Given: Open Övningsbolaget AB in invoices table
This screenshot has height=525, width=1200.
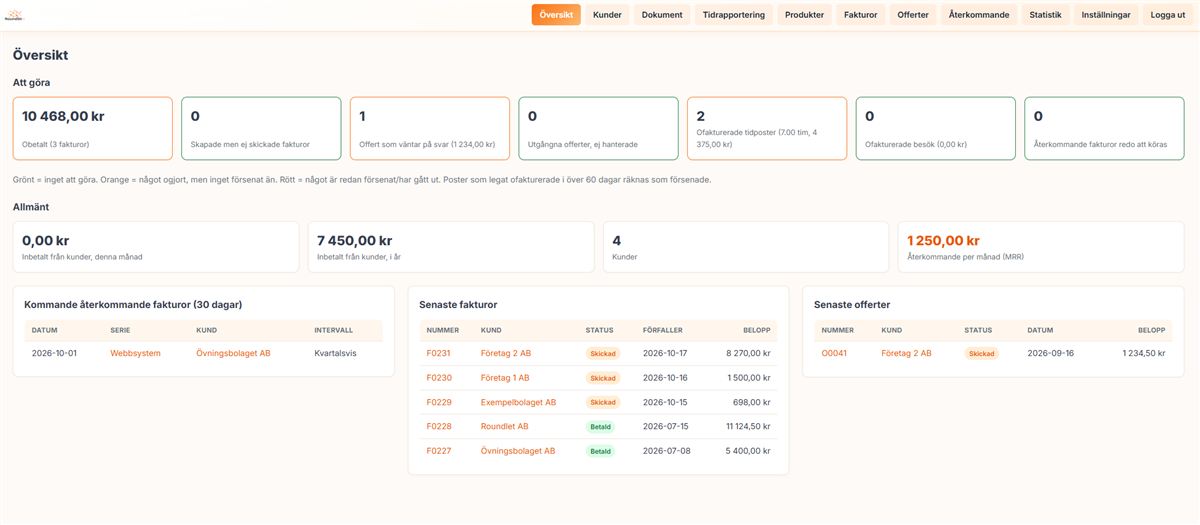Looking at the screenshot, I should pyautogui.click(x=518, y=451).
